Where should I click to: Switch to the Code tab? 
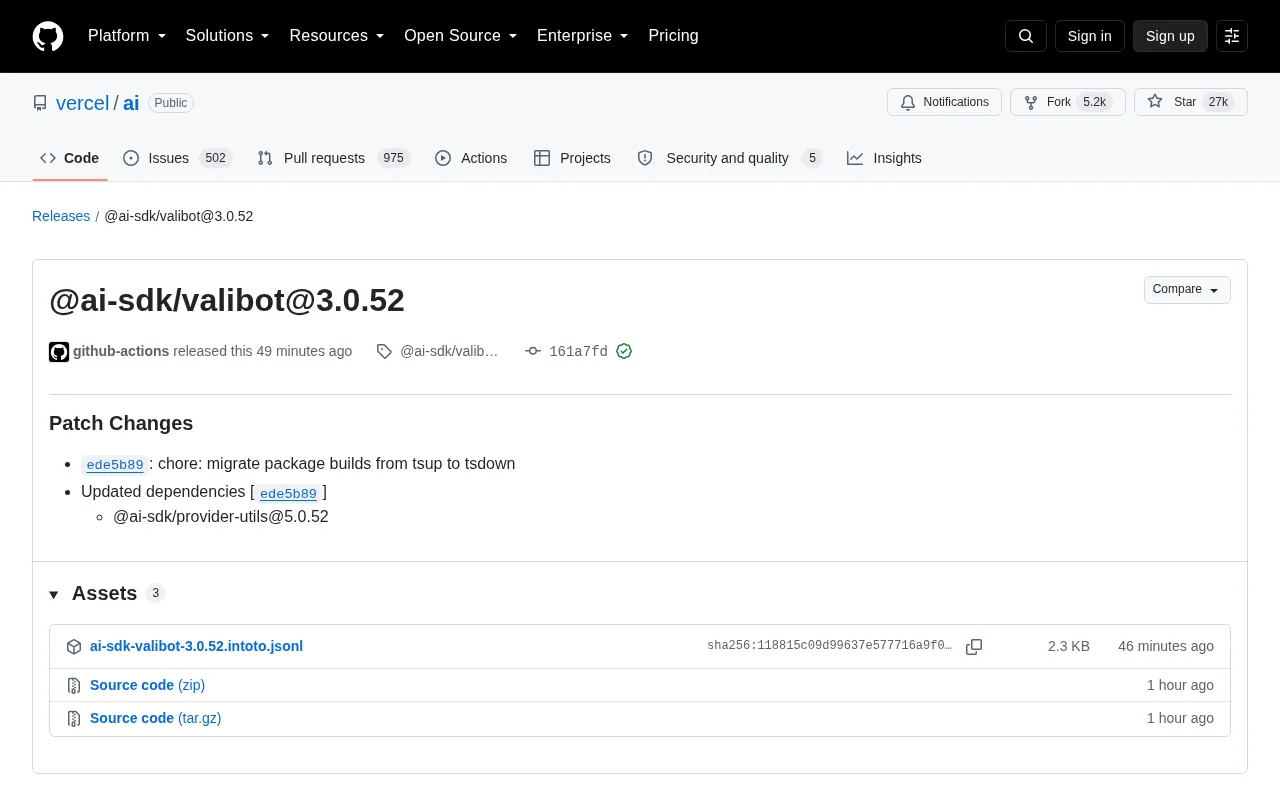(70, 158)
